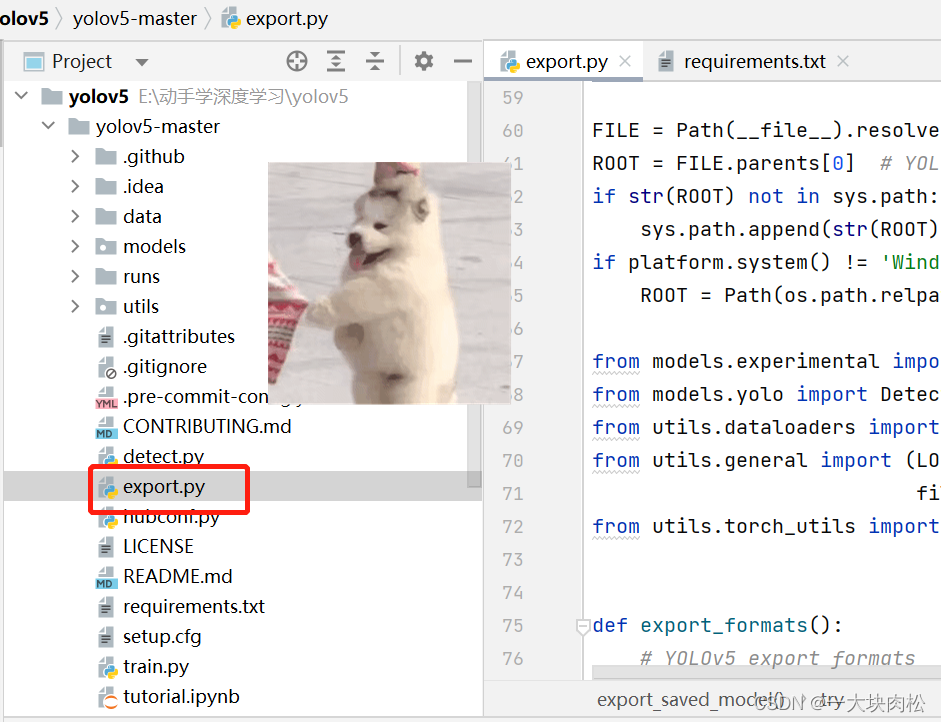
Task: Open detect.py in the tree
Action: [x=163, y=457]
